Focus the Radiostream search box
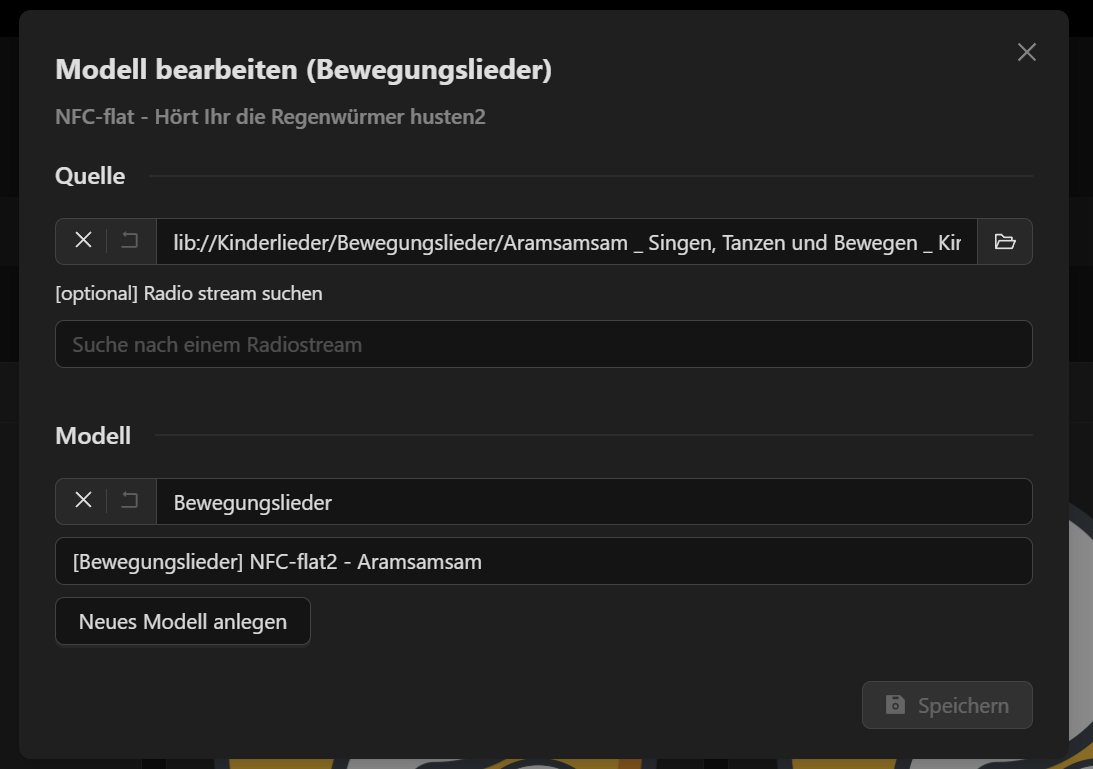Viewport: 1093px width, 769px height. (x=543, y=344)
